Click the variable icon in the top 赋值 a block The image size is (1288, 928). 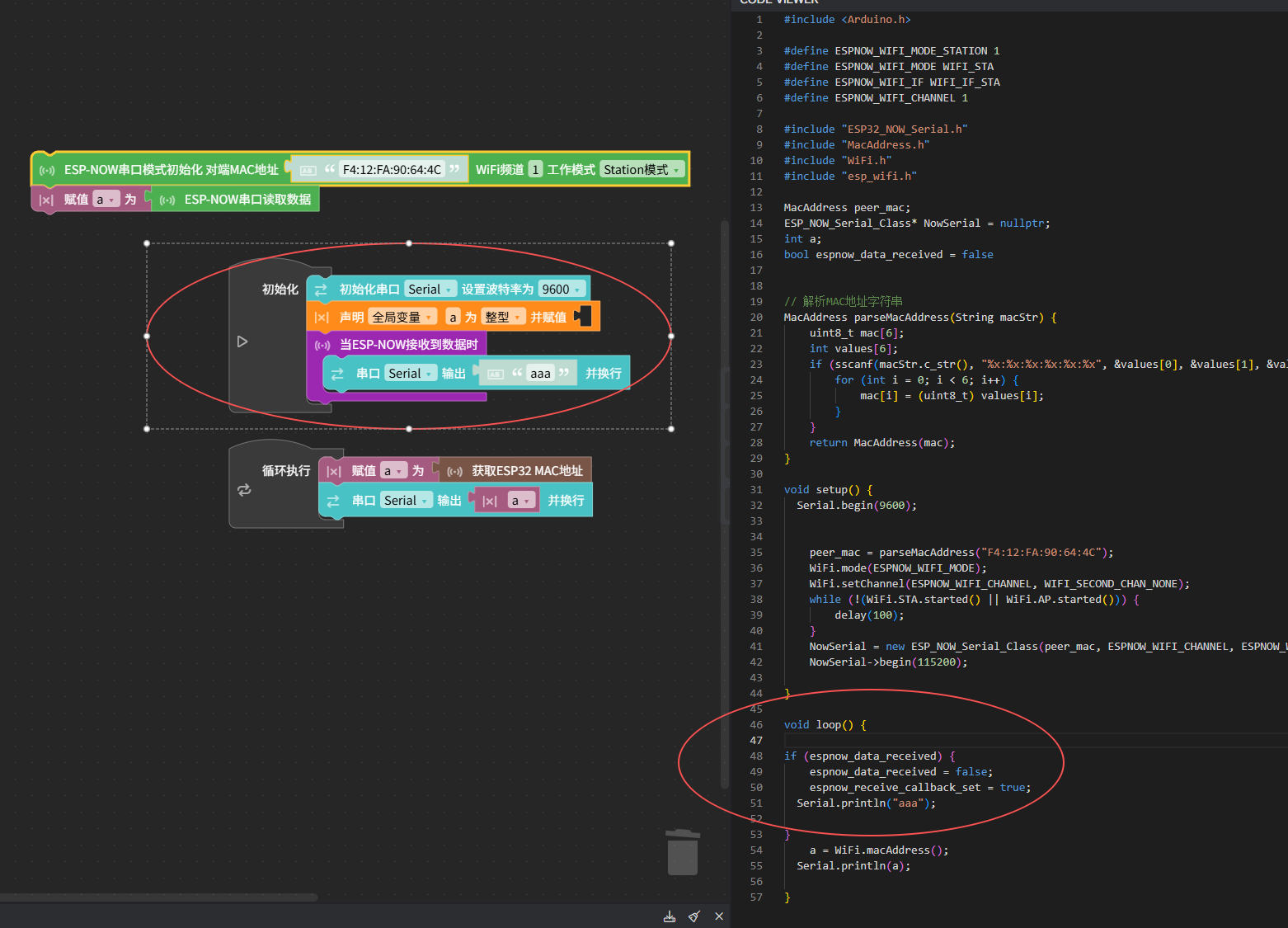tap(46, 200)
